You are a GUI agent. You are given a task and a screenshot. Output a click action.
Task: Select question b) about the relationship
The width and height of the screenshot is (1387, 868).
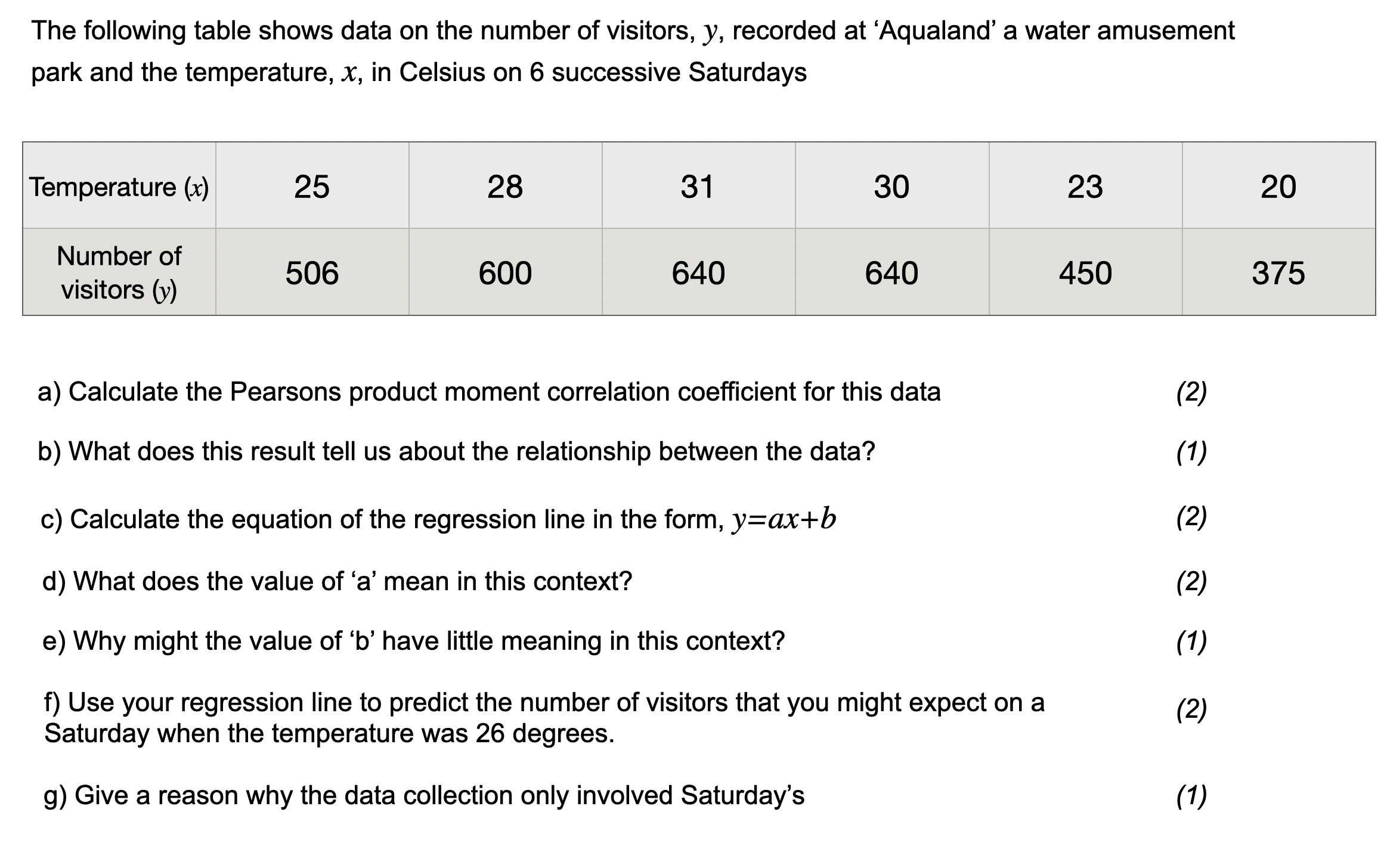point(456,452)
